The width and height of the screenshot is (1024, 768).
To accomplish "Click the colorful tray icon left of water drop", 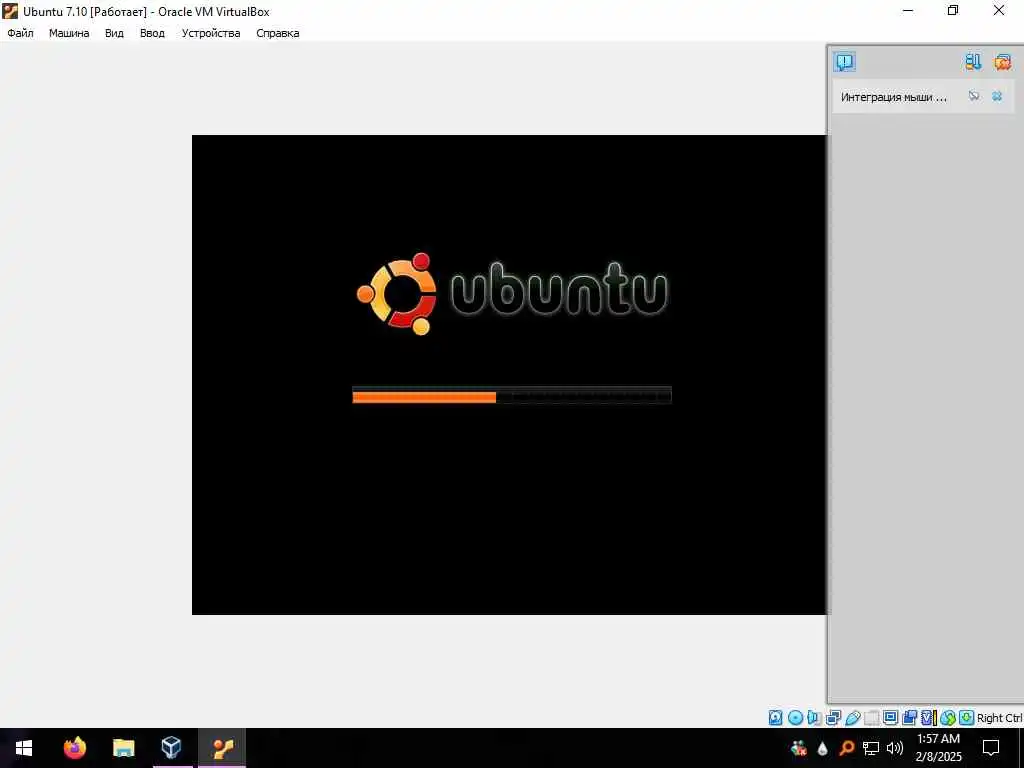I will pyautogui.click(x=799, y=748).
